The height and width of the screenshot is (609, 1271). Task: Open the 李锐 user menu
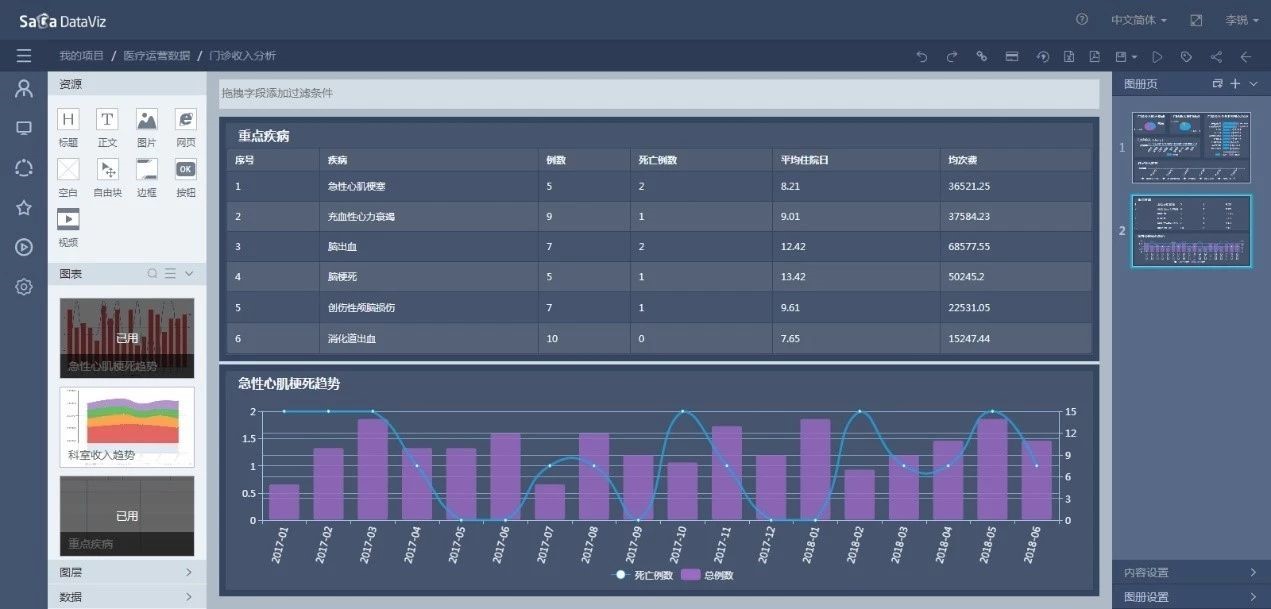coord(1241,20)
